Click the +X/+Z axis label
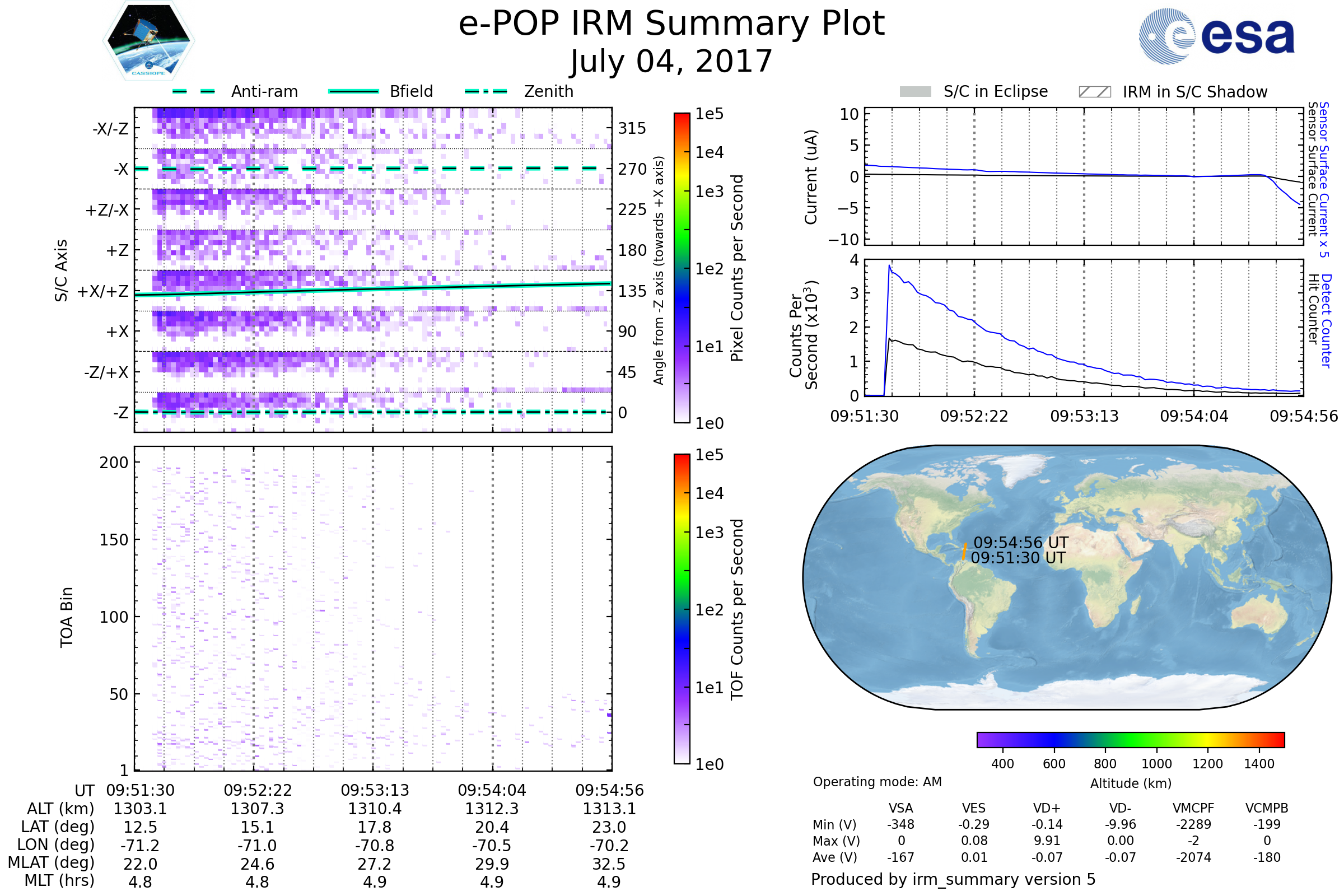 tap(103, 291)
